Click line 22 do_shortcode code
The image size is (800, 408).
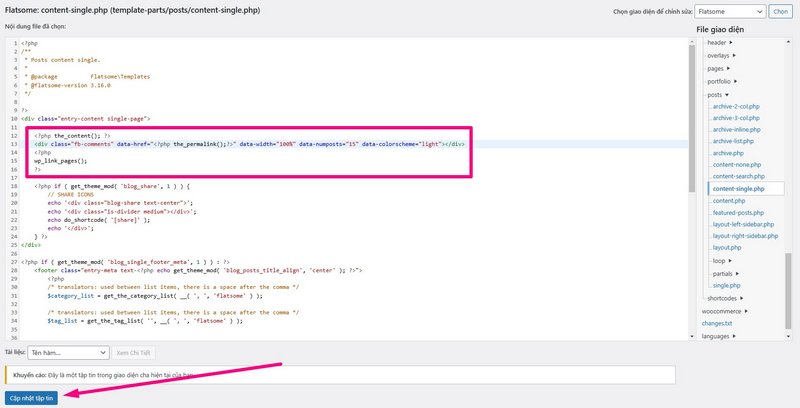click(x=99, y=220)
